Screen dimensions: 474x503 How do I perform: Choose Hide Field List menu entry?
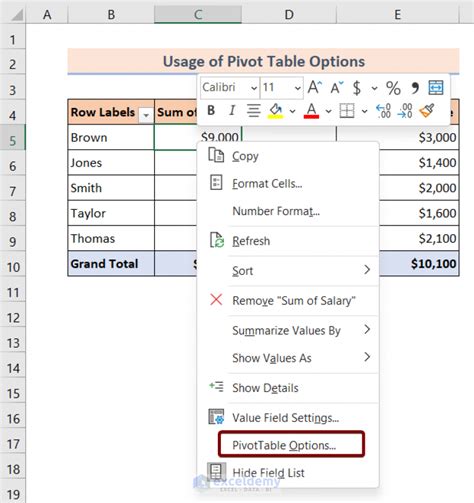288,473
